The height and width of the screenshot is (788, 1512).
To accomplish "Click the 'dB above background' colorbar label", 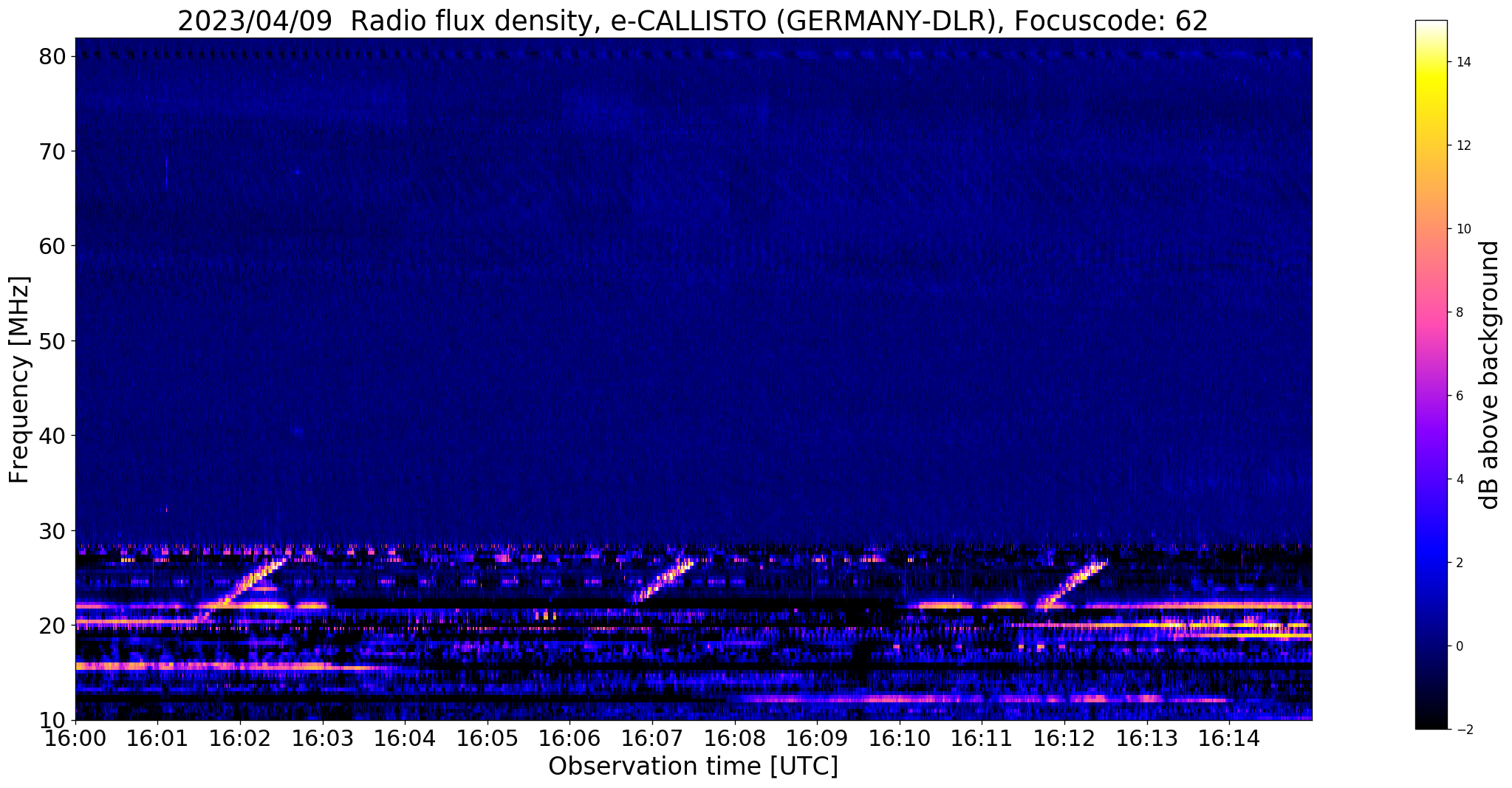I will pyautogui.click(x=1489, y=374).
